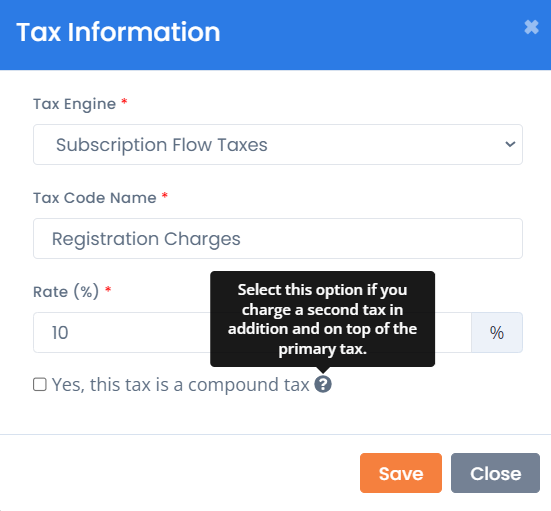Screen dimensions: 551x511
Task: Click the 'Tax Information' header title
Action: pyautogui.click(x=118, y=32)
